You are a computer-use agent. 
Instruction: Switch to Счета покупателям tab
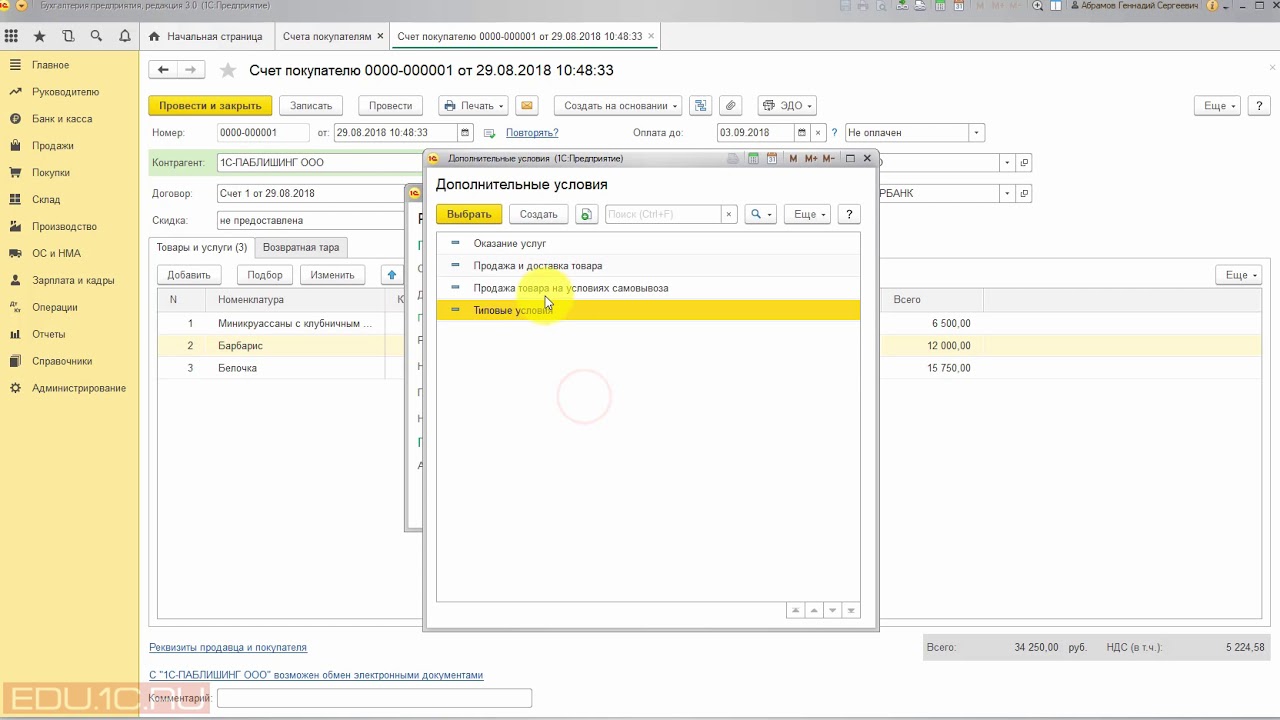tap(326, 36)
